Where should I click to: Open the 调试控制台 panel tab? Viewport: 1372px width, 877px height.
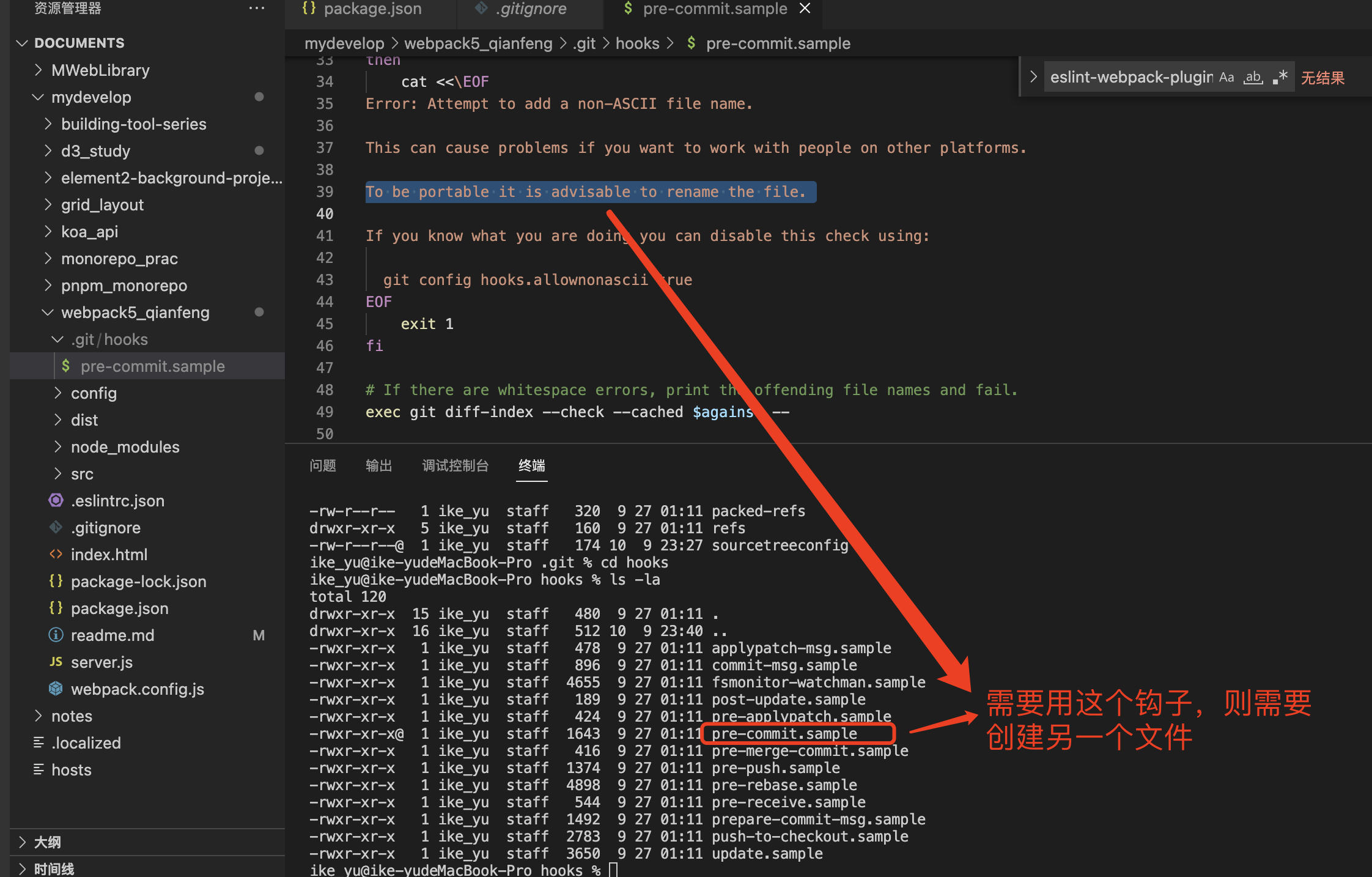pos(455,465)
